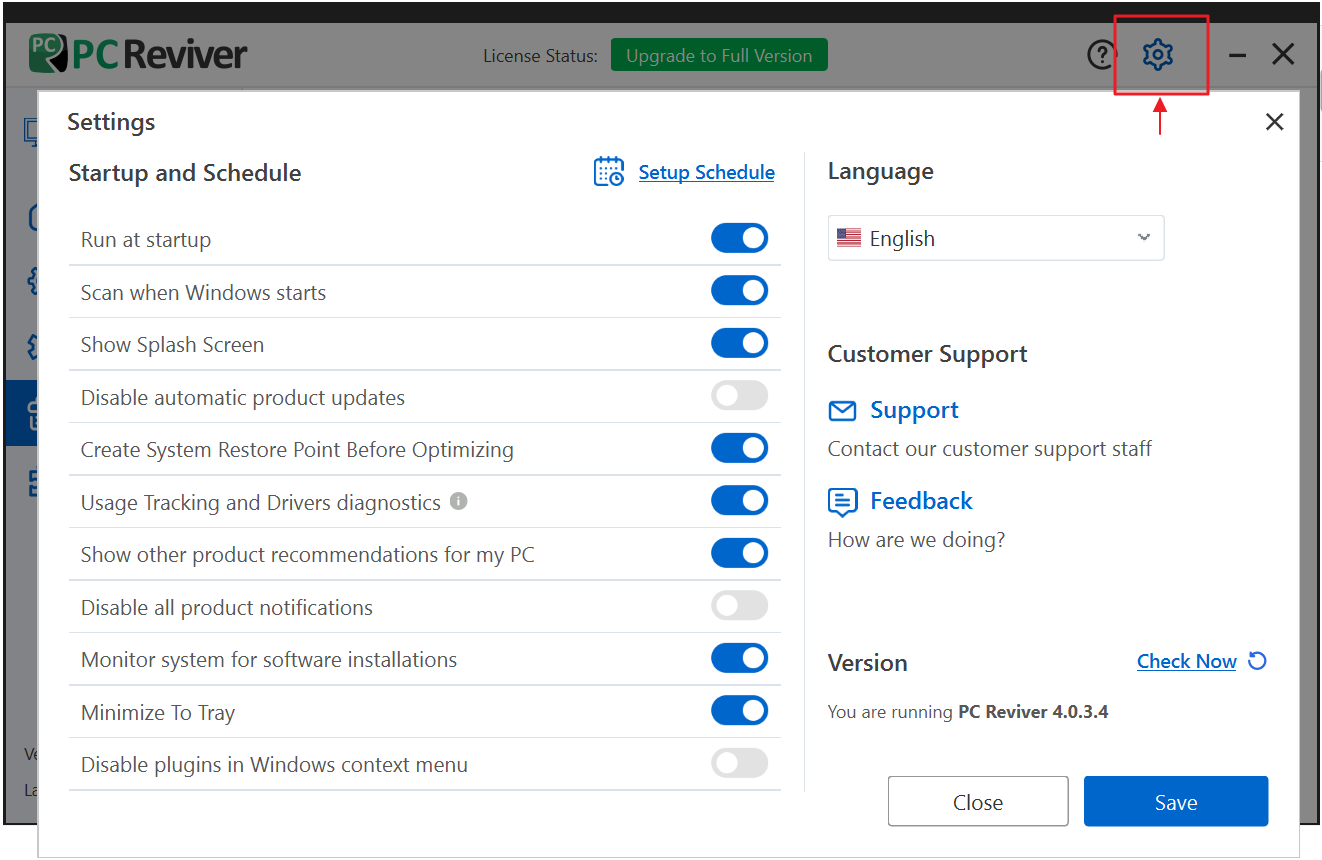Open the English language dropdown
1322x860 pixels.
coord(996,238)
